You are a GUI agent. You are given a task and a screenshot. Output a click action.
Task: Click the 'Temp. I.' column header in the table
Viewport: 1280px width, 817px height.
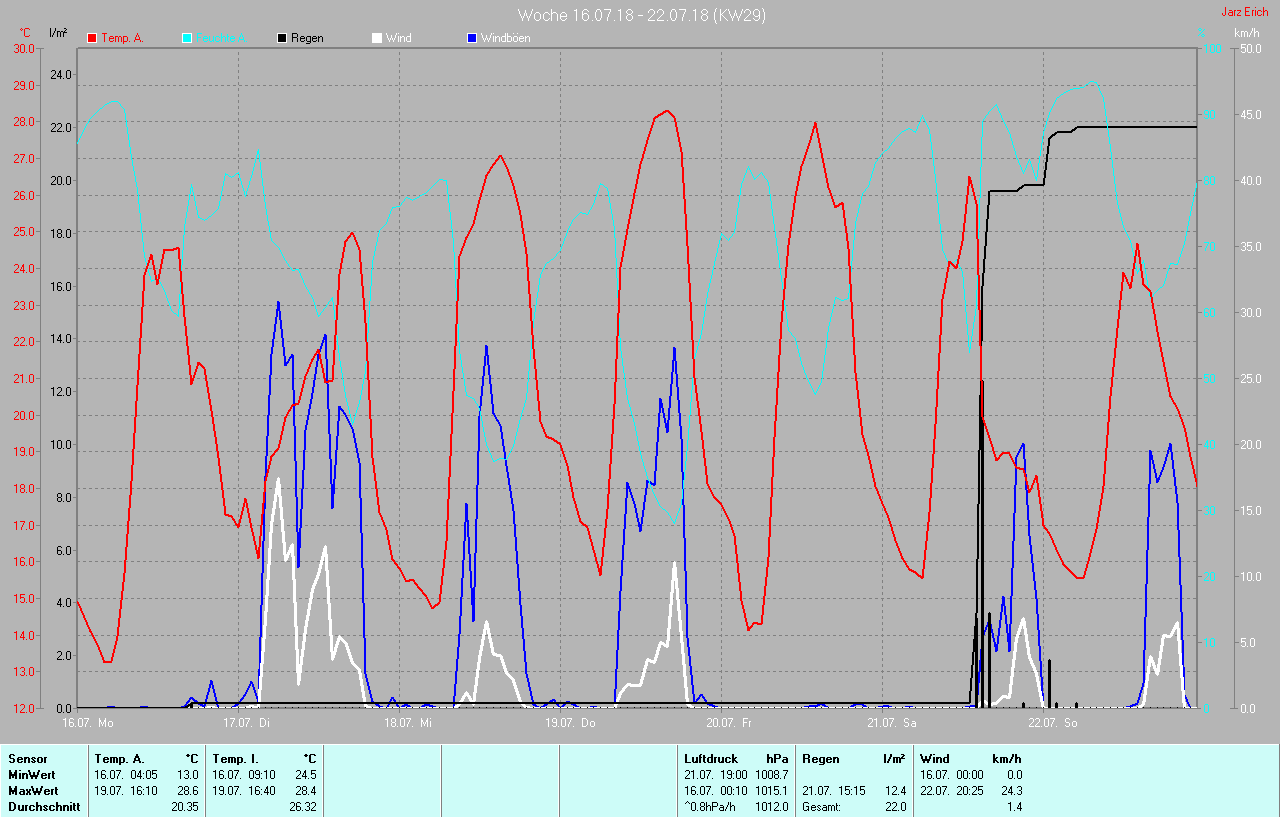coord(236,759)
